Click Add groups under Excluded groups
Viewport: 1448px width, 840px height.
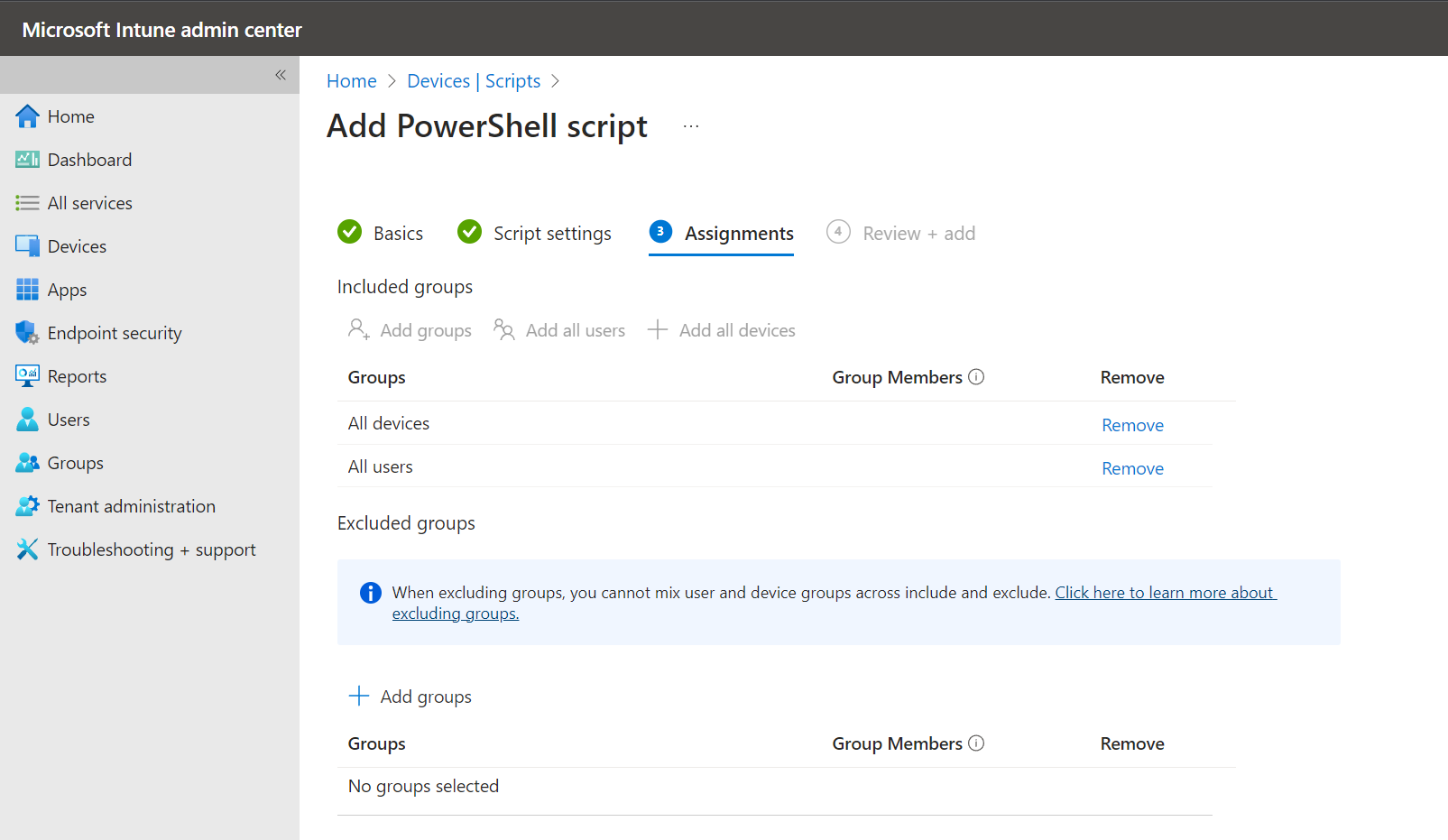pos(410,697)
